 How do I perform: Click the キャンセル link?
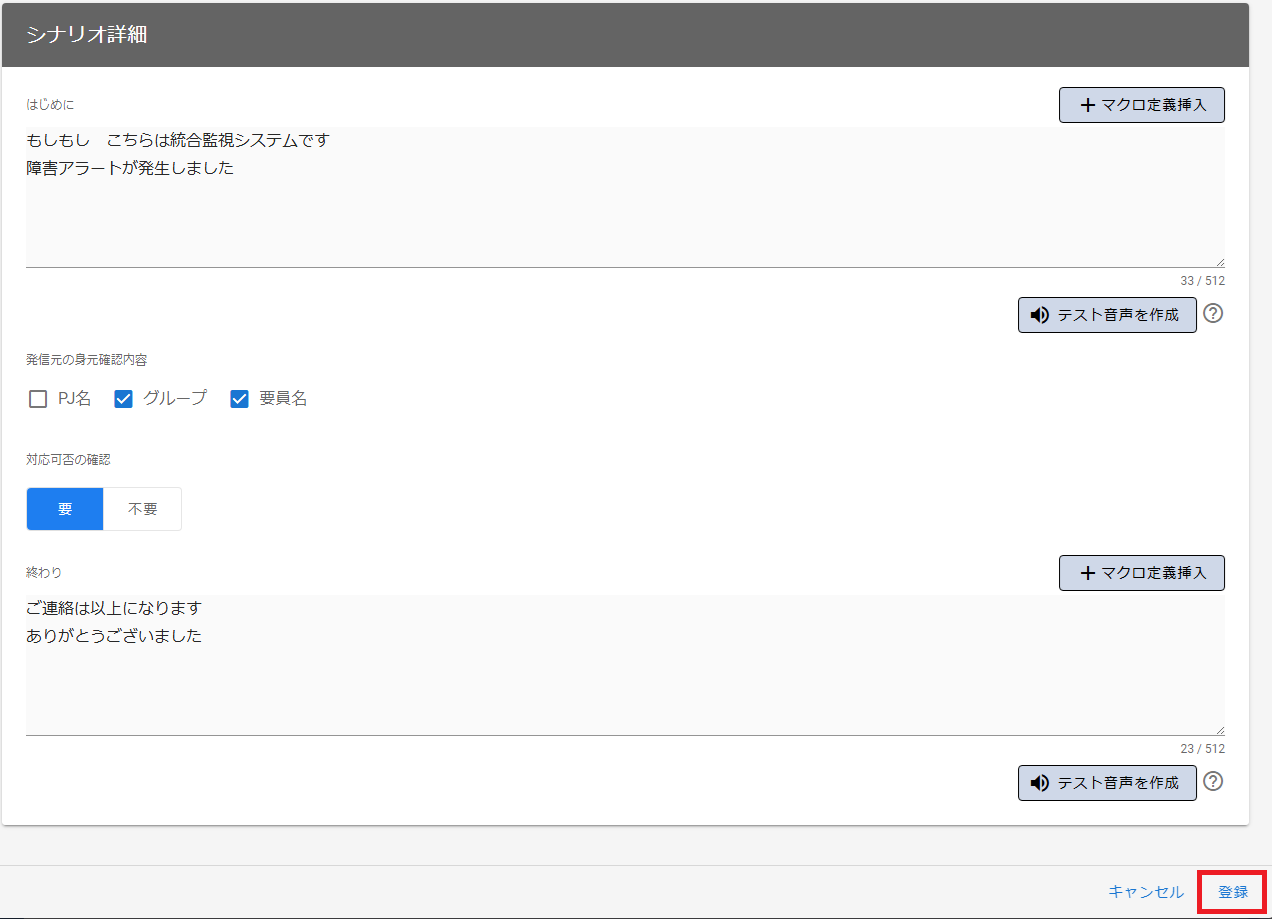coord(1145,892)
